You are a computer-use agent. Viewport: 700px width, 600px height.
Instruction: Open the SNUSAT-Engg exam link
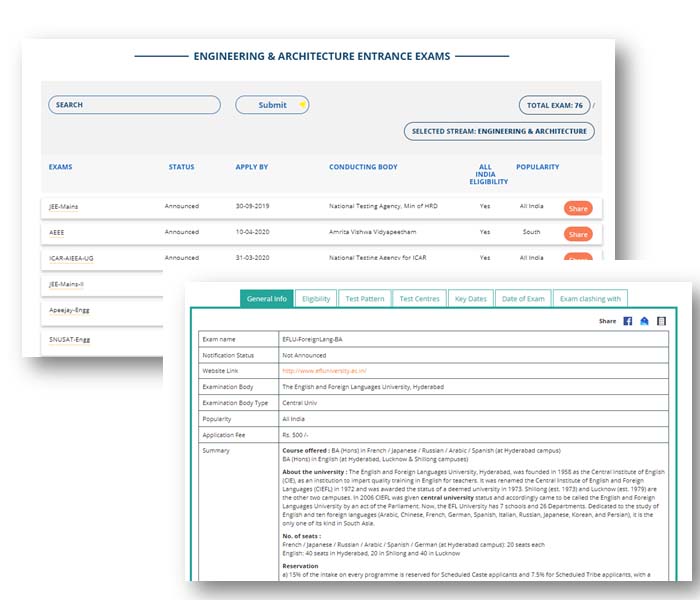pyautogui.click(x=70, y=339)
